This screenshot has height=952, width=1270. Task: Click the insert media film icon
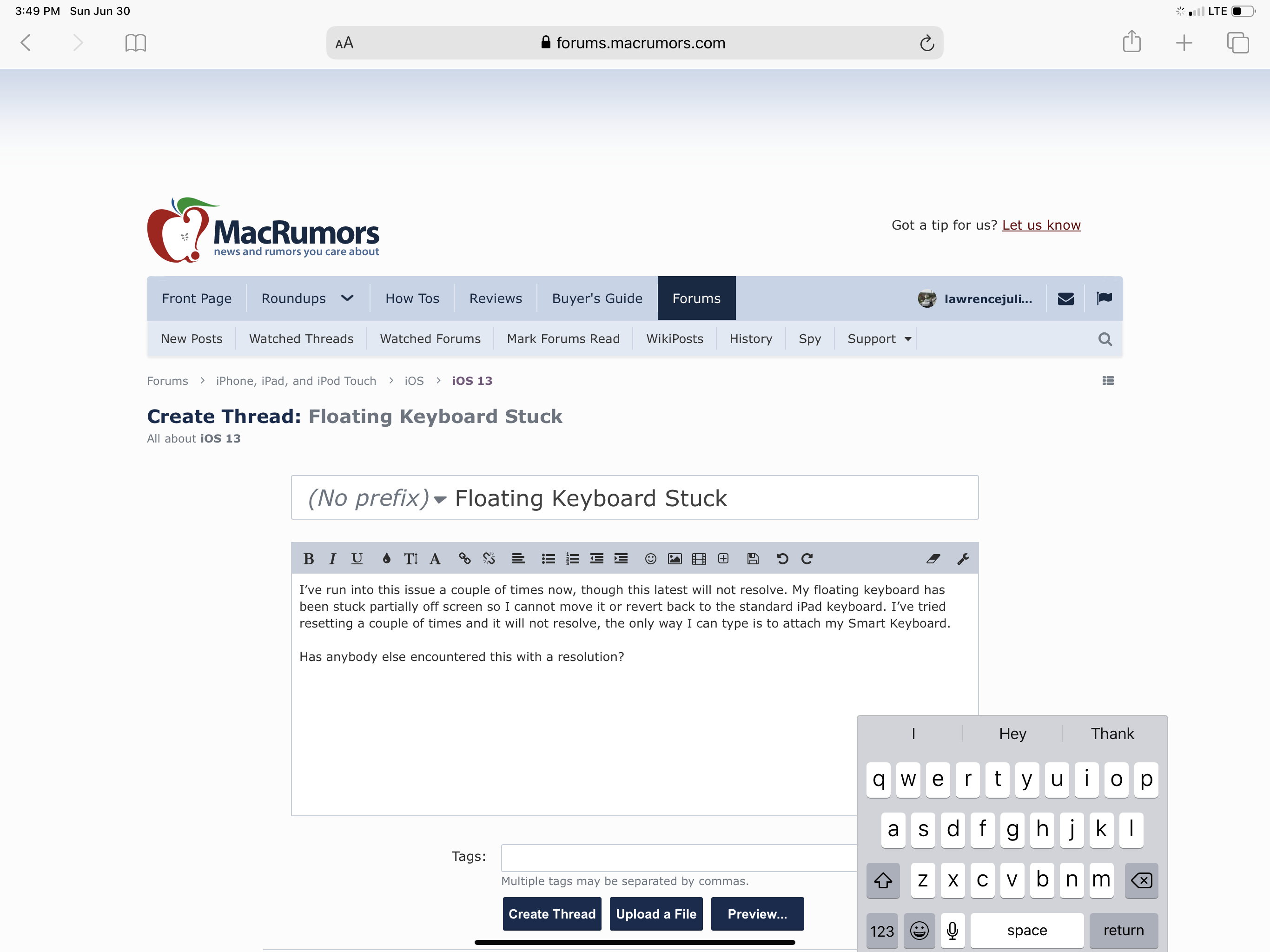point(699,559)
